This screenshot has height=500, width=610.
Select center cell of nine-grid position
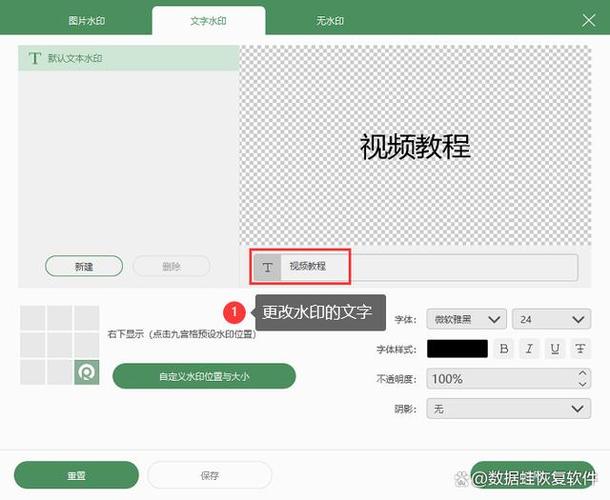59,346
